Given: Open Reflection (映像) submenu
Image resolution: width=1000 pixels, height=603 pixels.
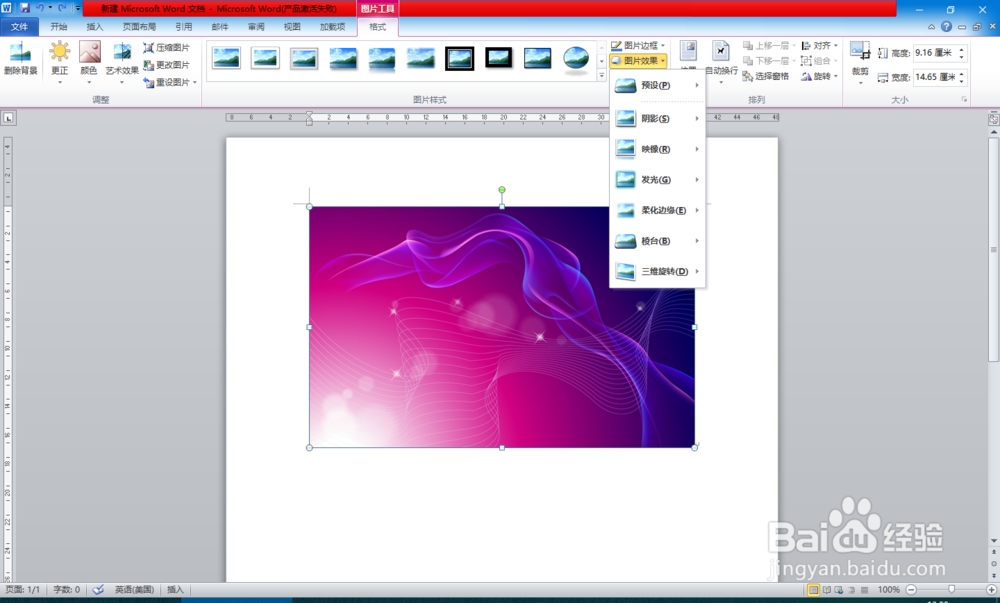Looking at the screenshot, I should click(658, 149).
